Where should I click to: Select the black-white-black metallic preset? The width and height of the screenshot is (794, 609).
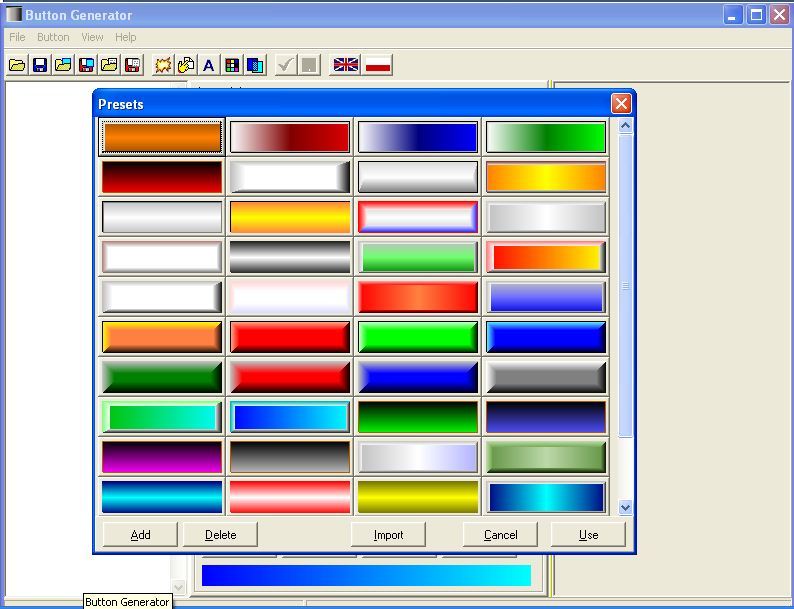pos(290,257)
